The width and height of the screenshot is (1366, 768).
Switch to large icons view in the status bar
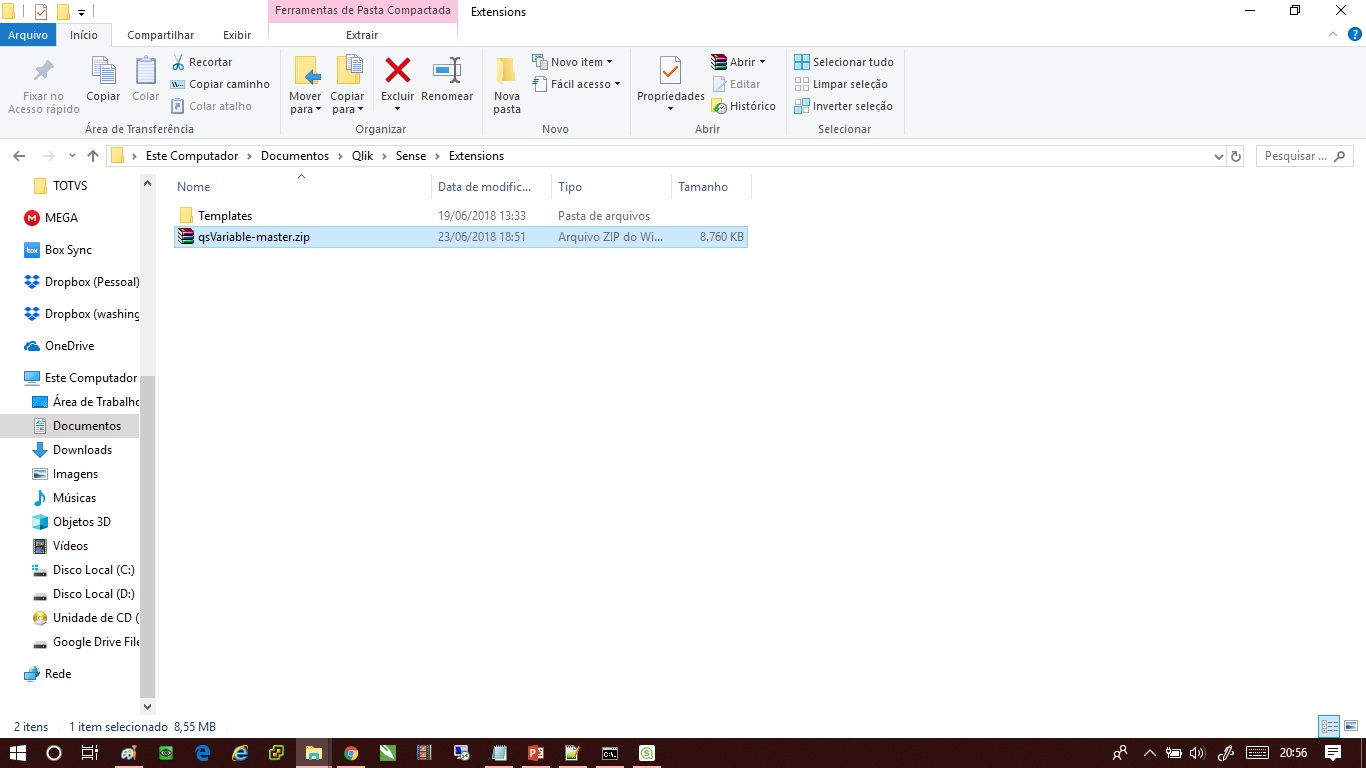(x=1350, y=727)
